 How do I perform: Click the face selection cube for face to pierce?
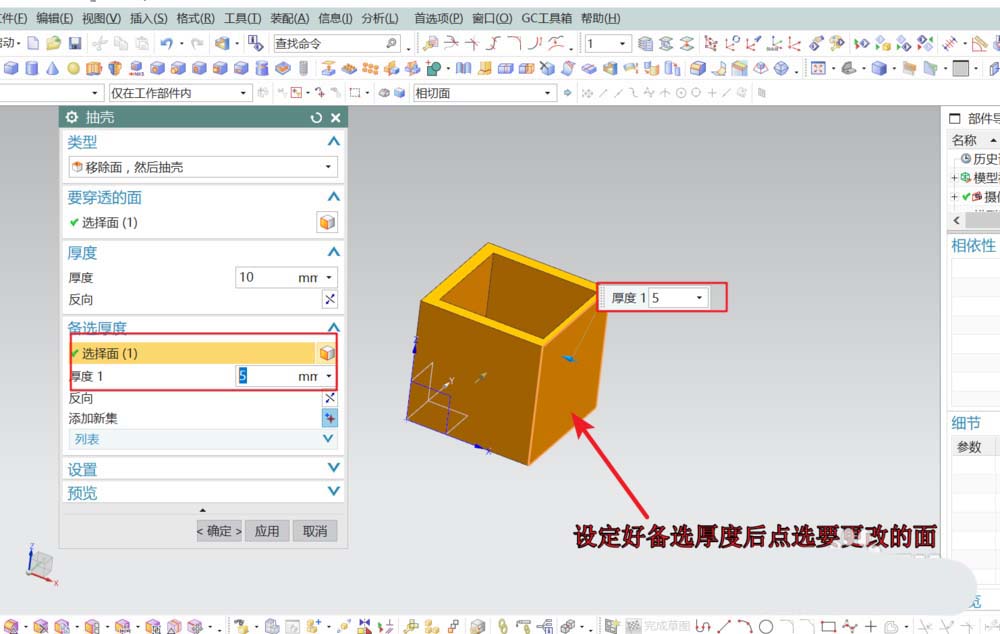pos(327,223)
